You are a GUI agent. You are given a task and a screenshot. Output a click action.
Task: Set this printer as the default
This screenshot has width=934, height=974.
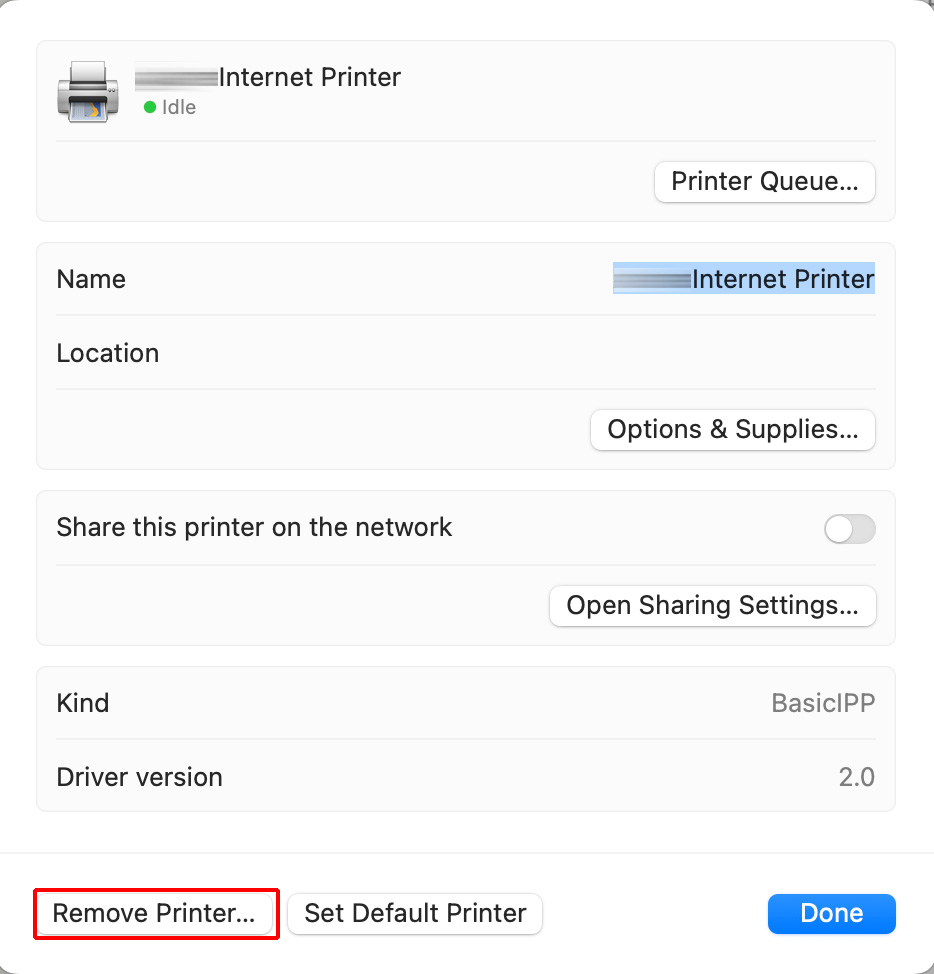(x=414, y=913)
